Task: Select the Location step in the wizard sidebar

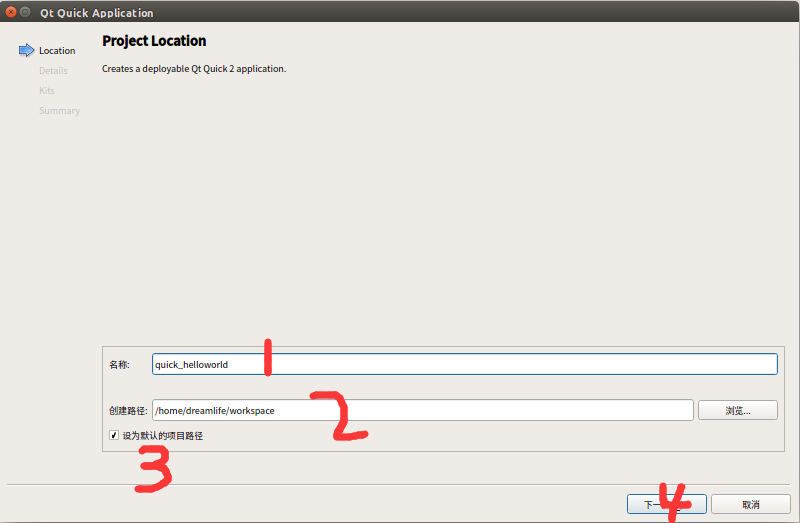Action: (x=57, y=51)
